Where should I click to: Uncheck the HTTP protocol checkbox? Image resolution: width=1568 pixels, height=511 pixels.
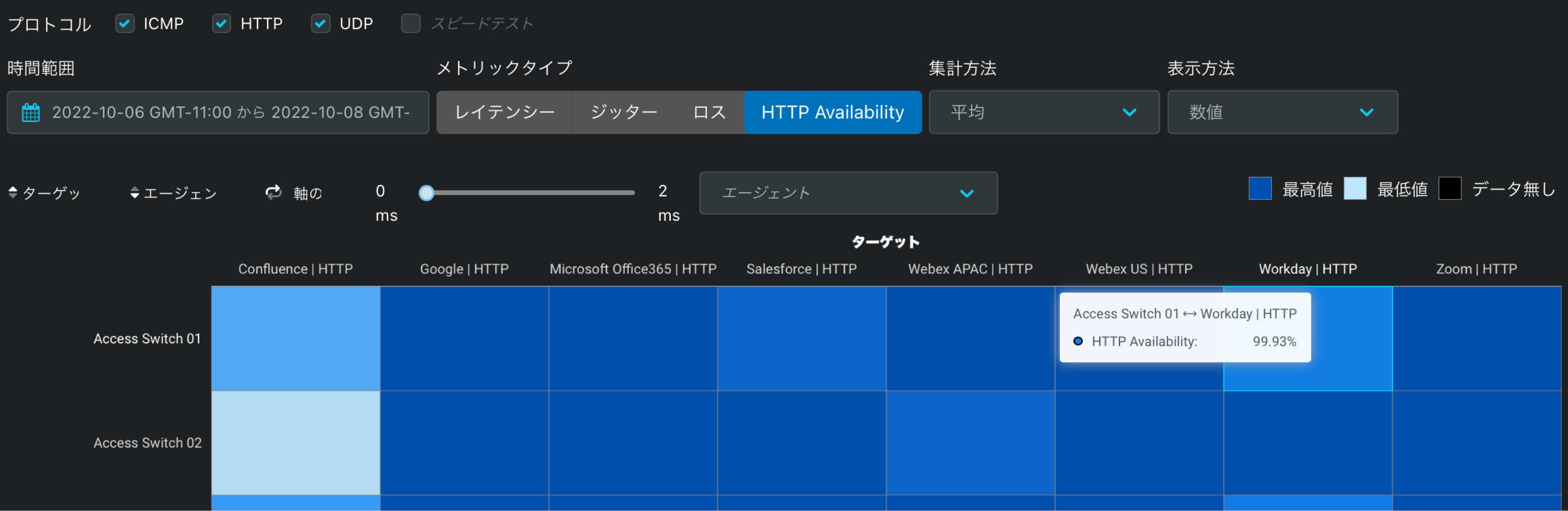point(221,24)
